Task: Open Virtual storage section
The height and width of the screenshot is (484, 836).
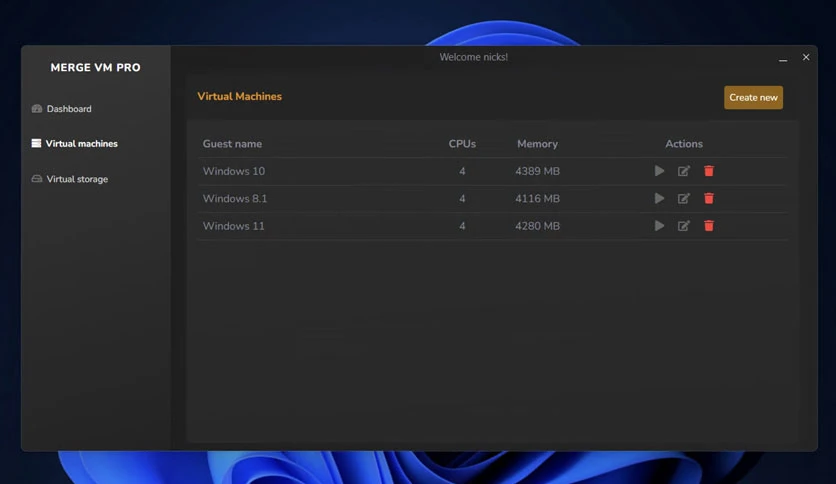Action: click(77, 179)
